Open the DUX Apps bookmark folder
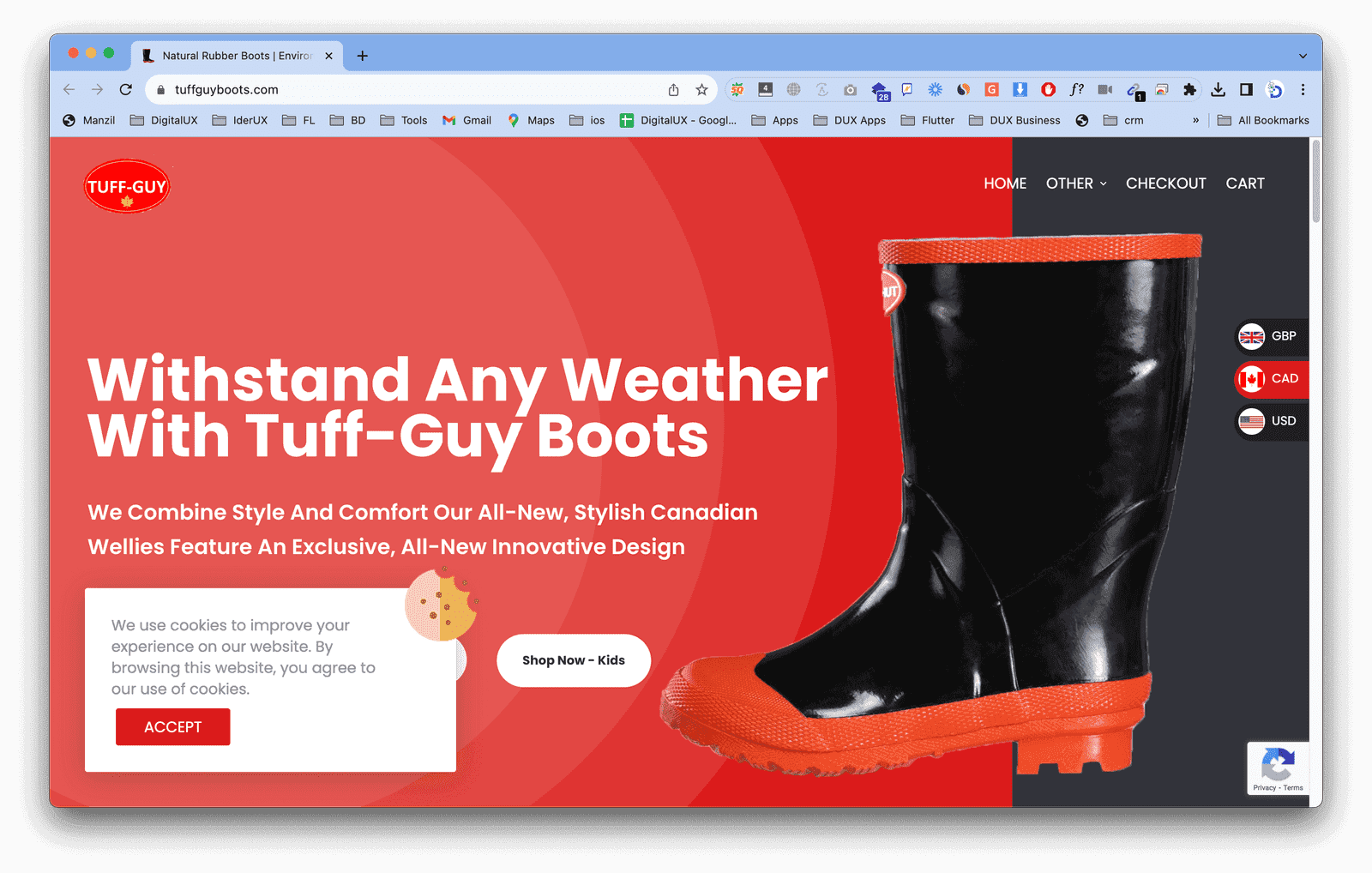Viewport: 1372px width, 873px height. coord(850,120)
